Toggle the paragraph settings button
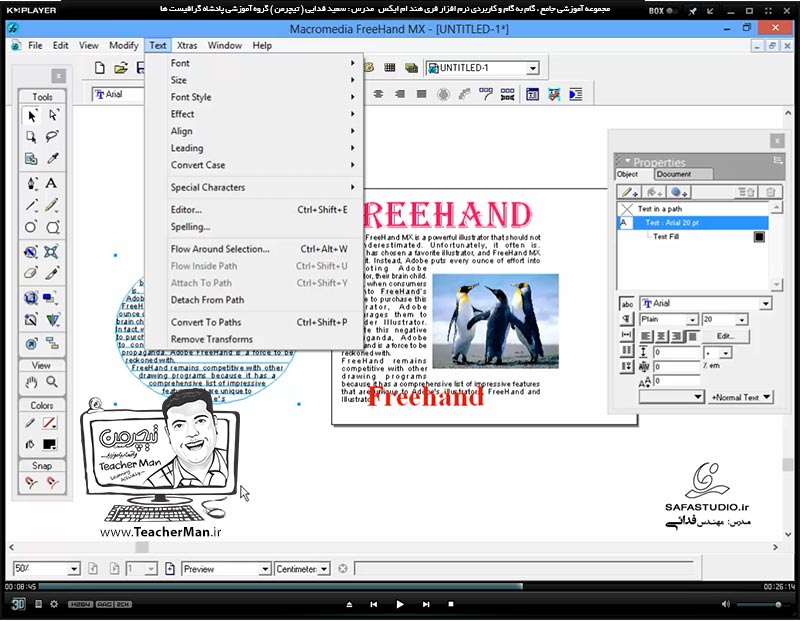Viewport: 800px width, 621px height. [x=627, y=319]
